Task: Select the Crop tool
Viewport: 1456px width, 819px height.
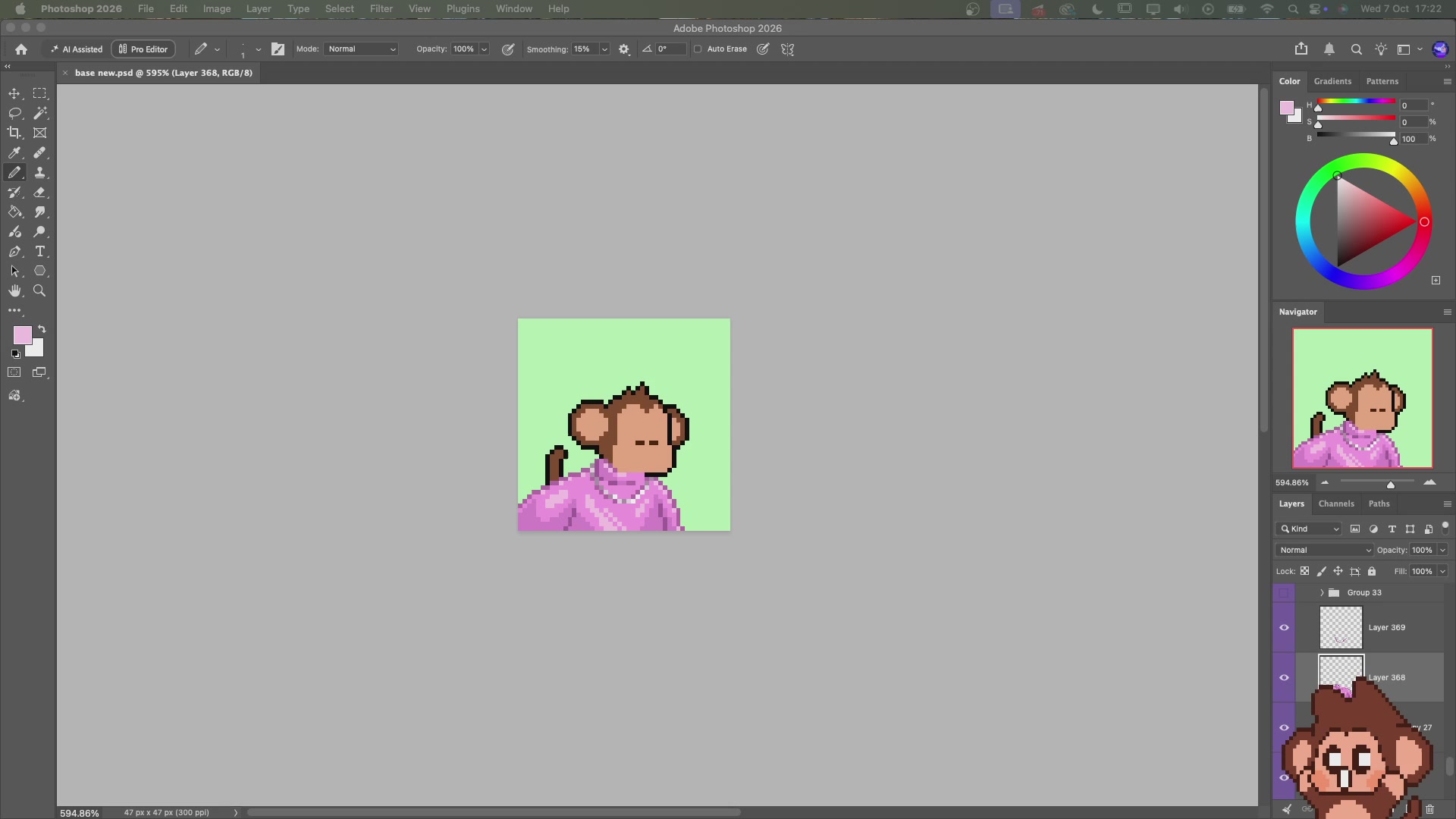Action: point(14,133)
